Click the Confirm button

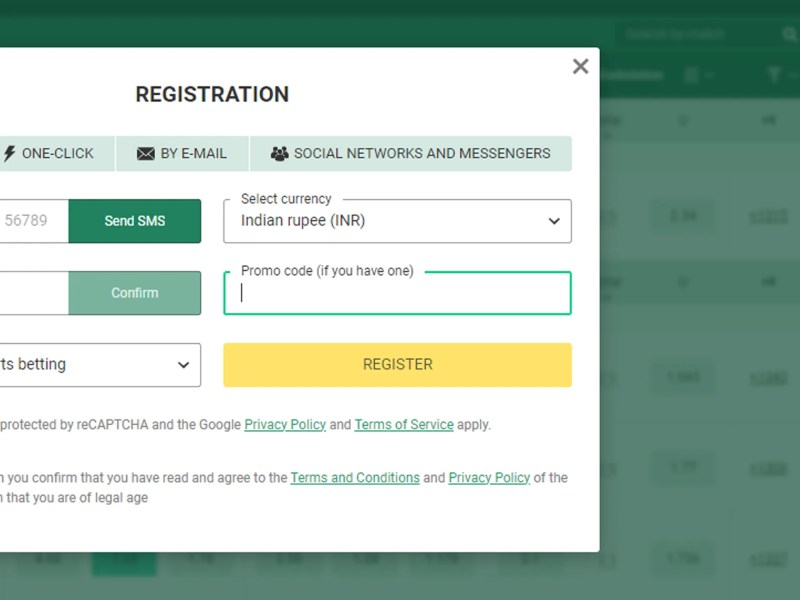[135, 293]
